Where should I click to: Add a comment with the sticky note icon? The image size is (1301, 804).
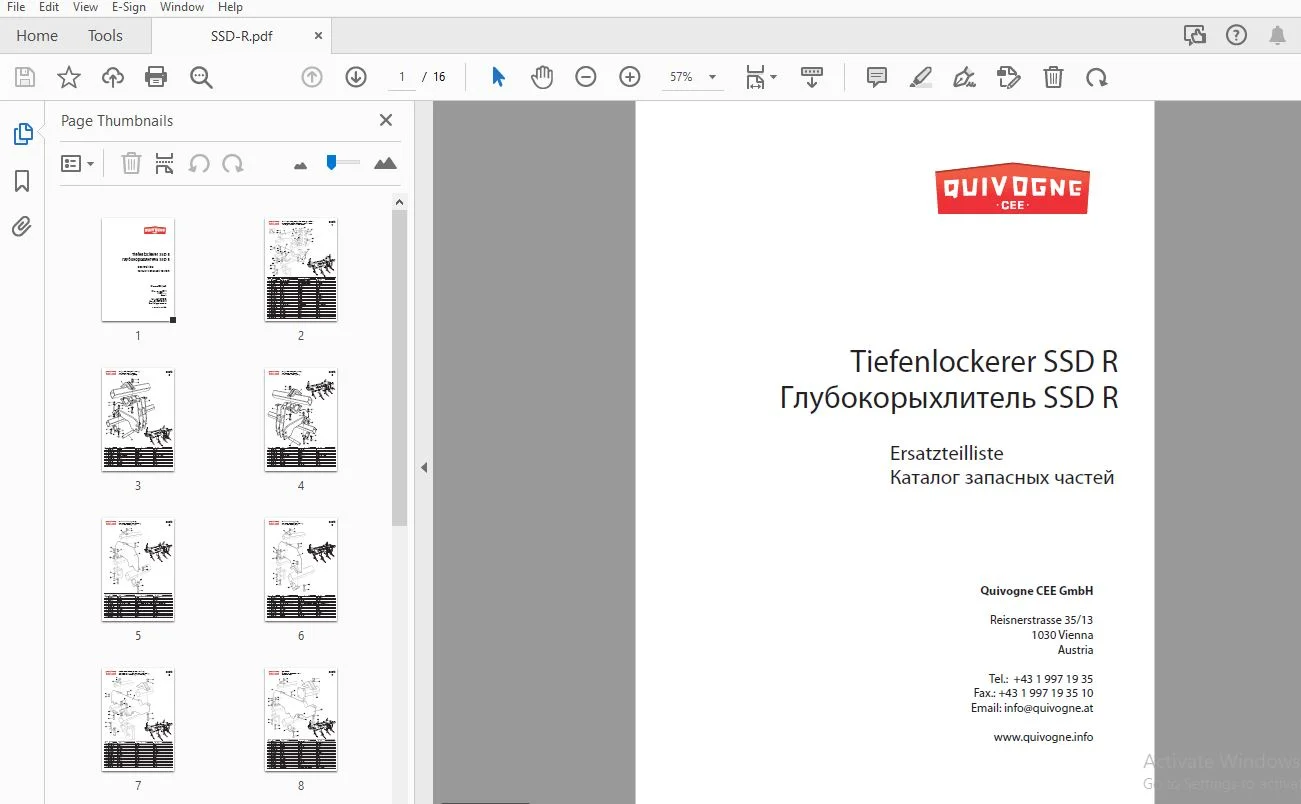[877, 77]
